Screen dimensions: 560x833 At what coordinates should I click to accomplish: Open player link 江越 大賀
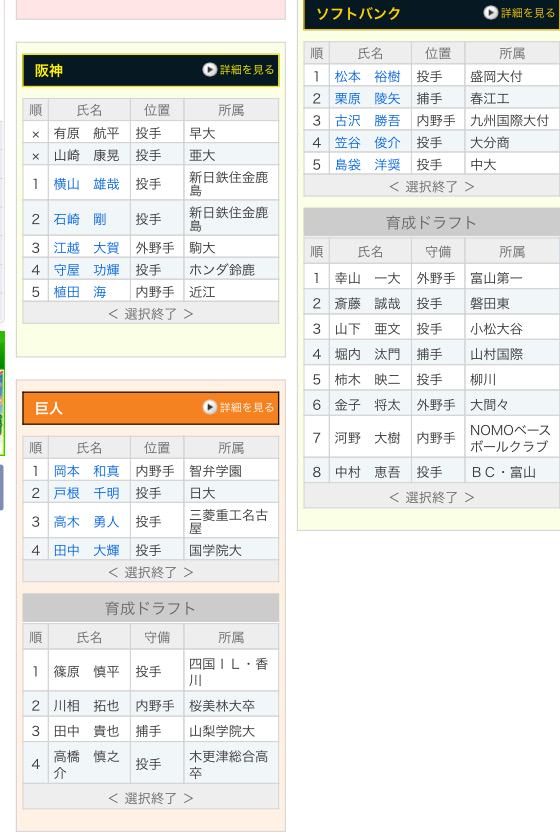coord(87,248)
